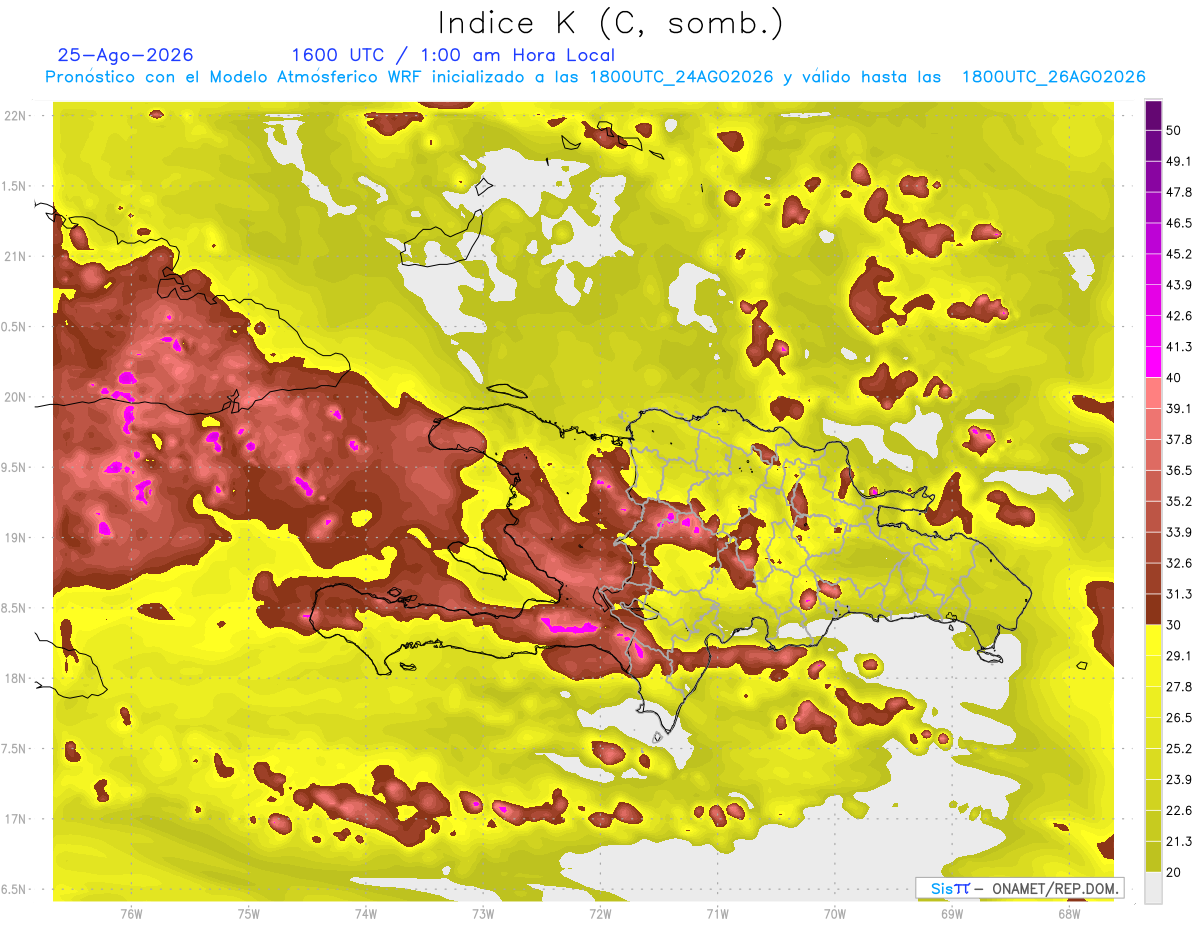Click the "1.5N" latitude label
1200x927 pixels.
coord(15,186)
